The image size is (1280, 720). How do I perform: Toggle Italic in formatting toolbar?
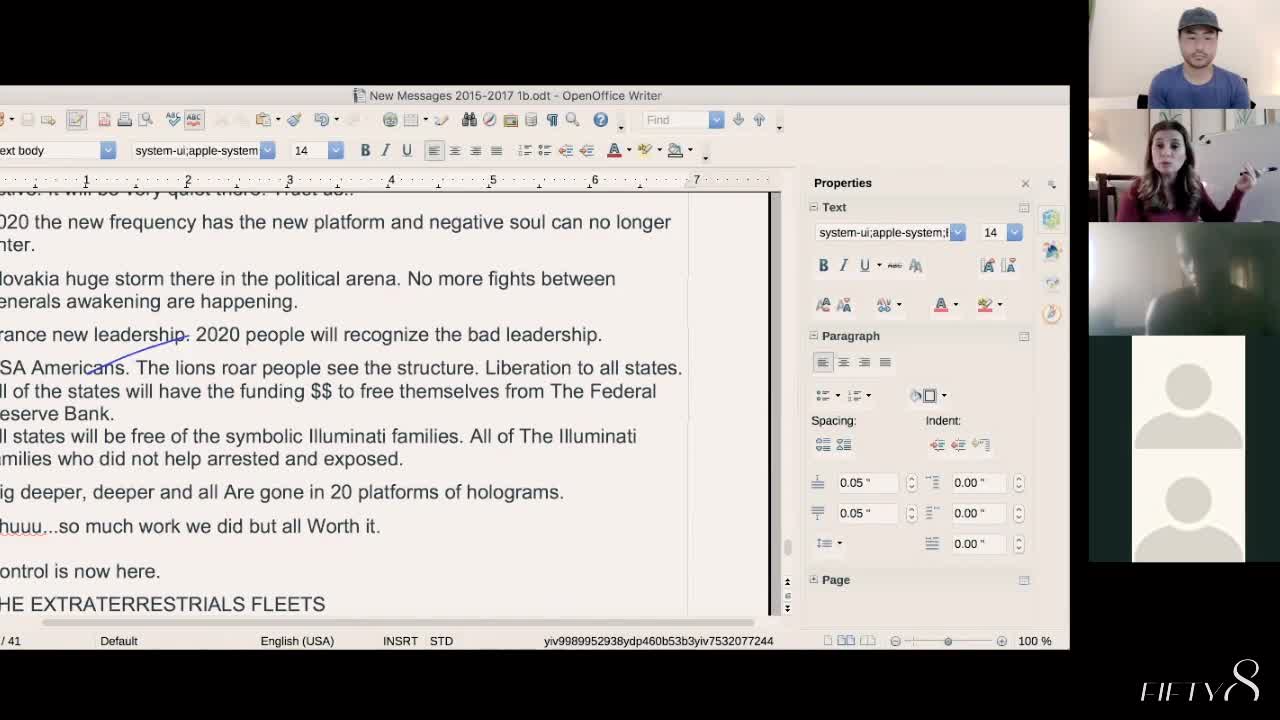385,150
